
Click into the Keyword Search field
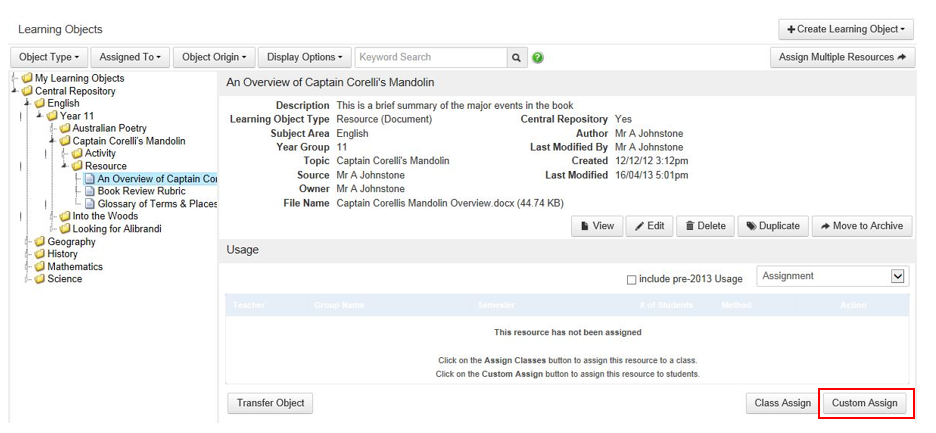point(430,58)
